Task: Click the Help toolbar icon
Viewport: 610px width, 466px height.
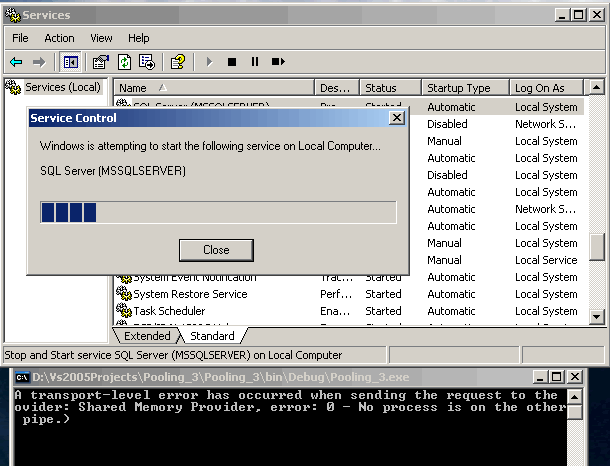Action: coord(177,62)
